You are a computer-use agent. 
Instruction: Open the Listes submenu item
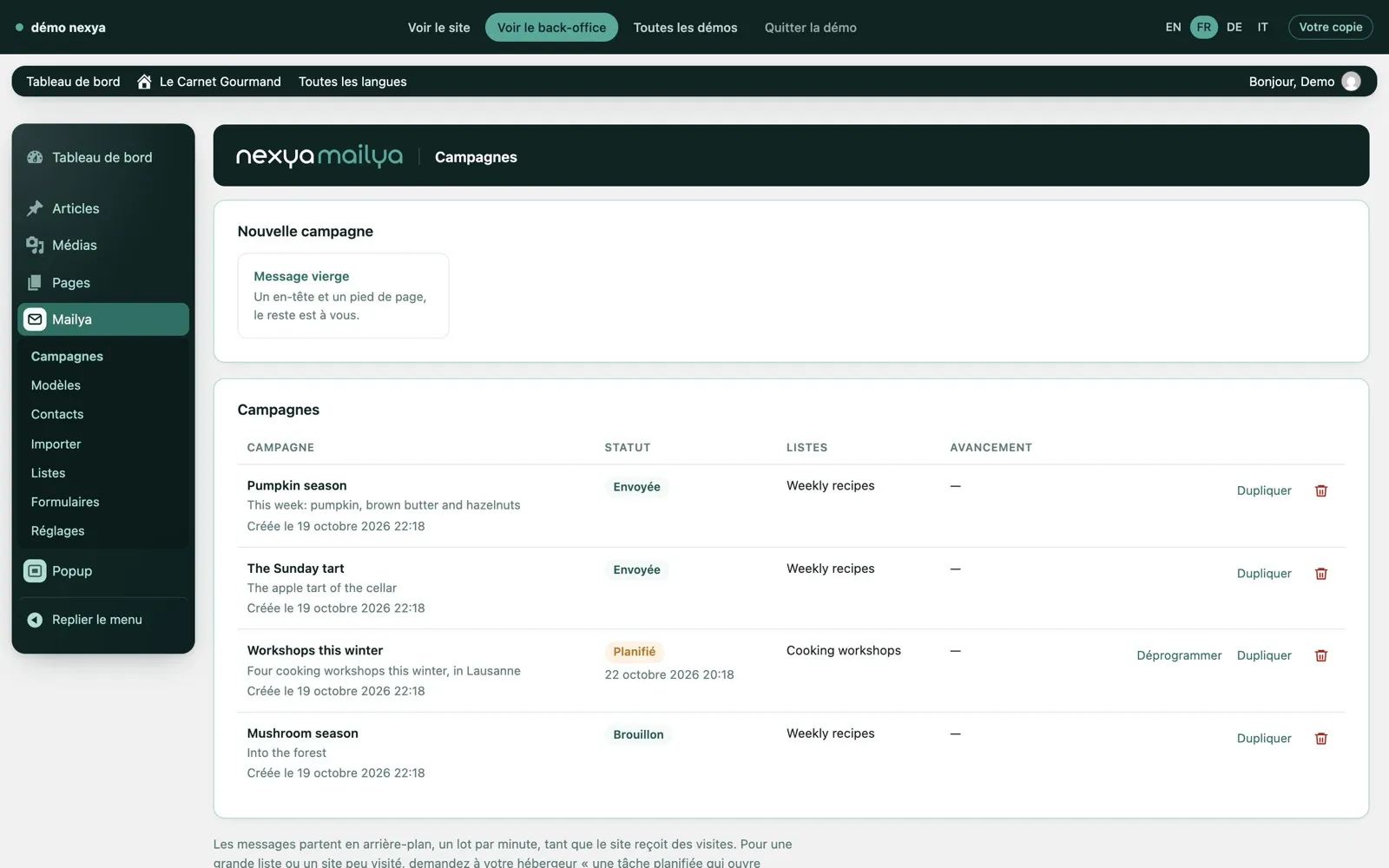(x=48, y=473)
